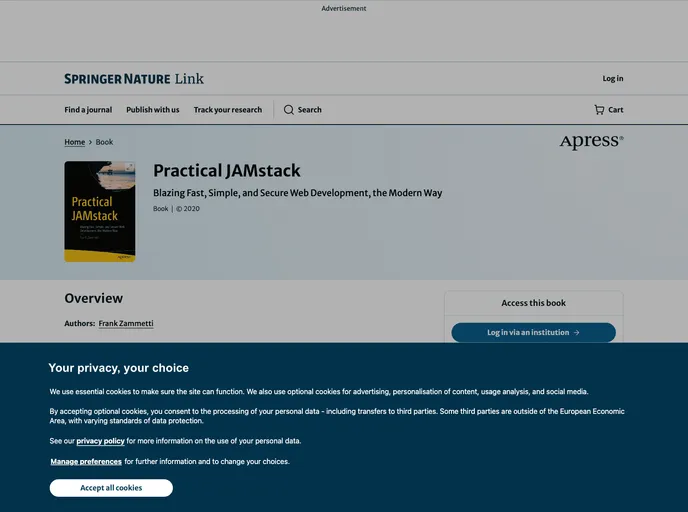The image size is (688, 512).
Task: Open the privacy policy link
Action: coord(100,441)
